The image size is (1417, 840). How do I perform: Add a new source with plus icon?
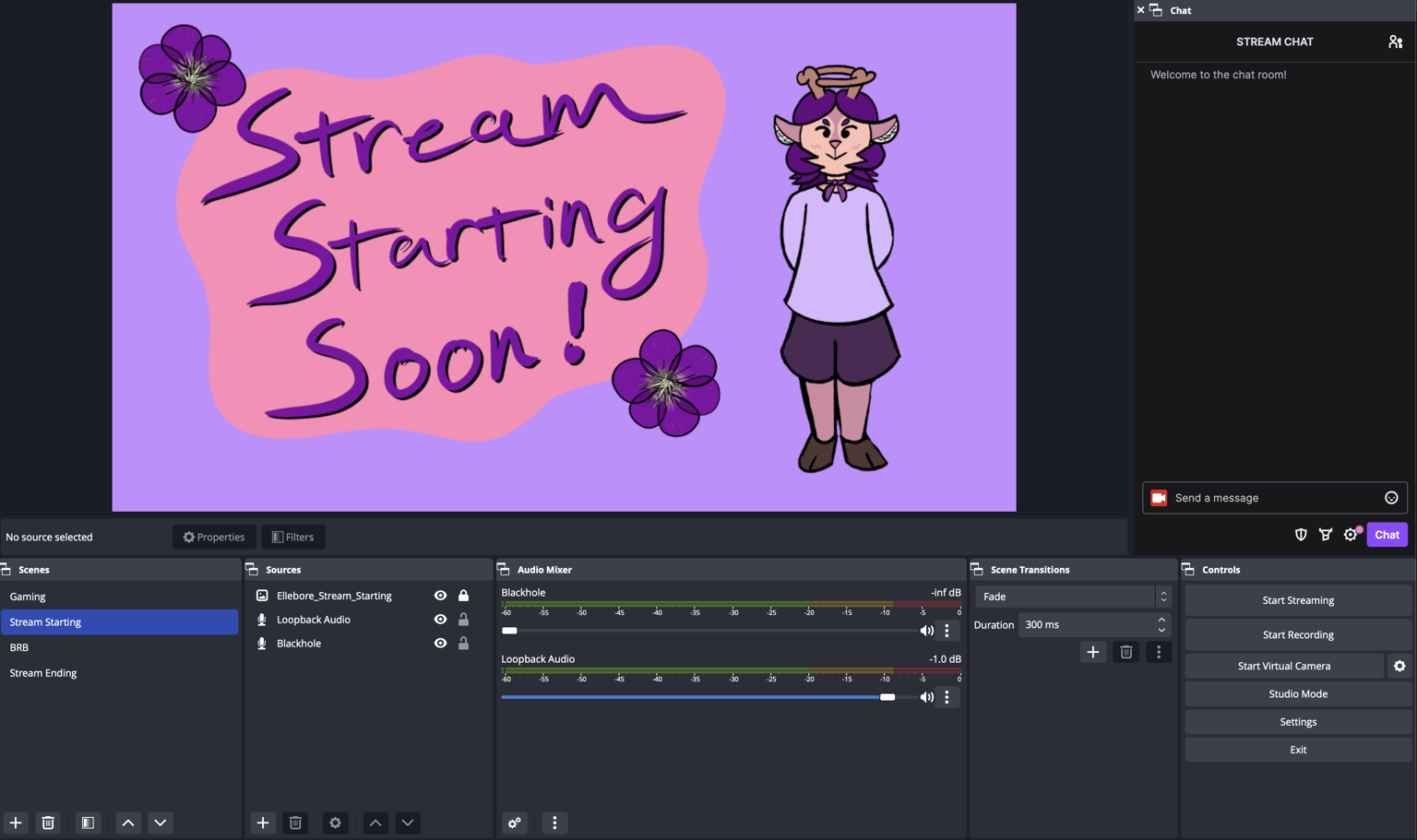(x=263, y=822)
